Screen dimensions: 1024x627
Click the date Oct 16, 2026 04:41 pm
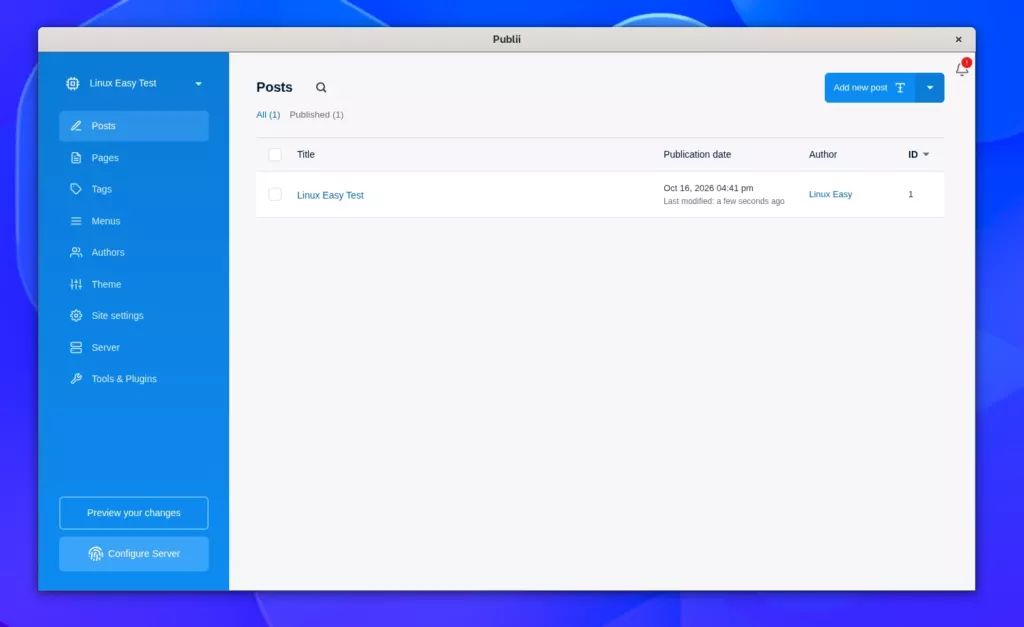tap(709, 188)
